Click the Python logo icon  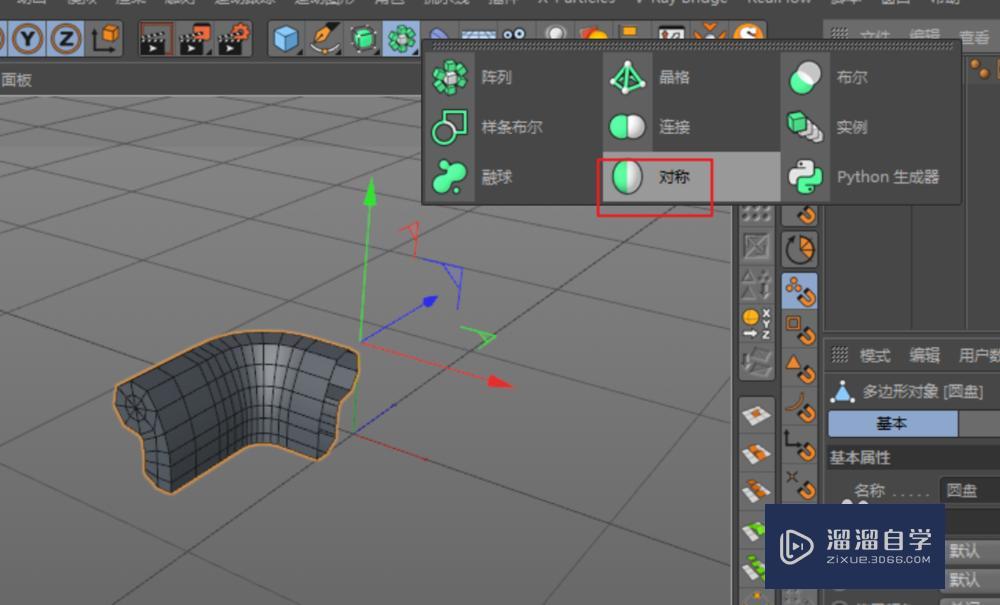click(805, 177)
